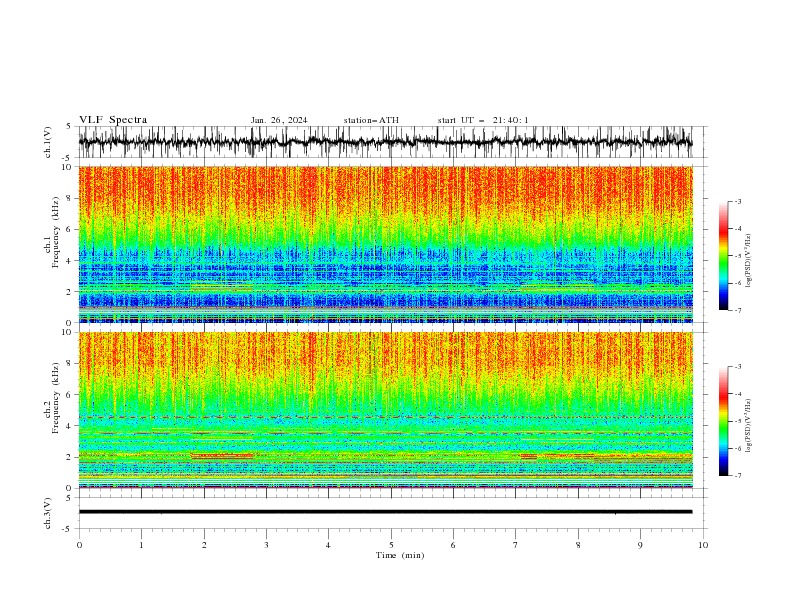Click the ch.2 spectrogram color scale bar
Screen dimensions: 792x612
pyautogui.click(x=724, y=421)
